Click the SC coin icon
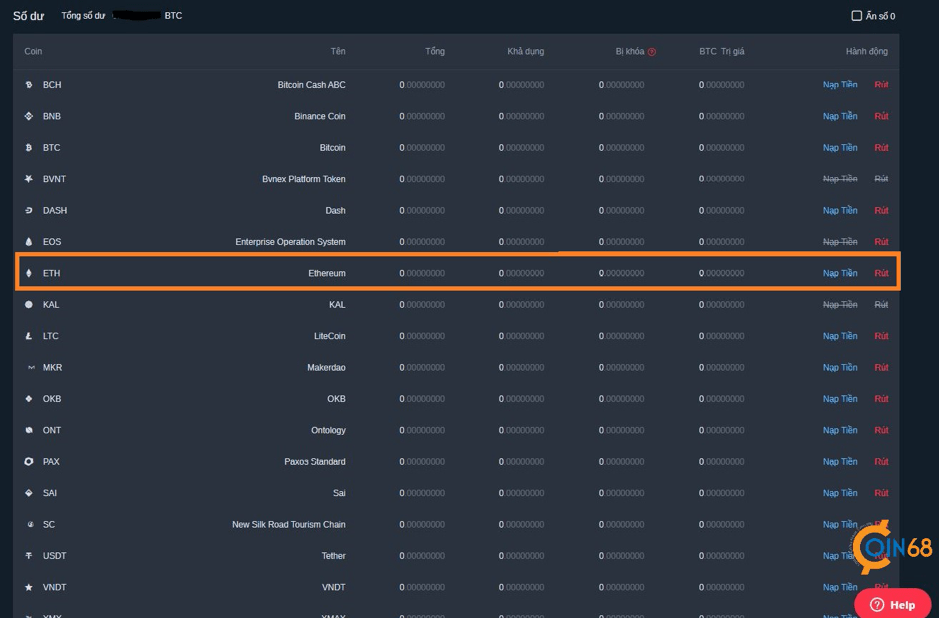Viewport: 939px width, 618px height. point(31,524)
